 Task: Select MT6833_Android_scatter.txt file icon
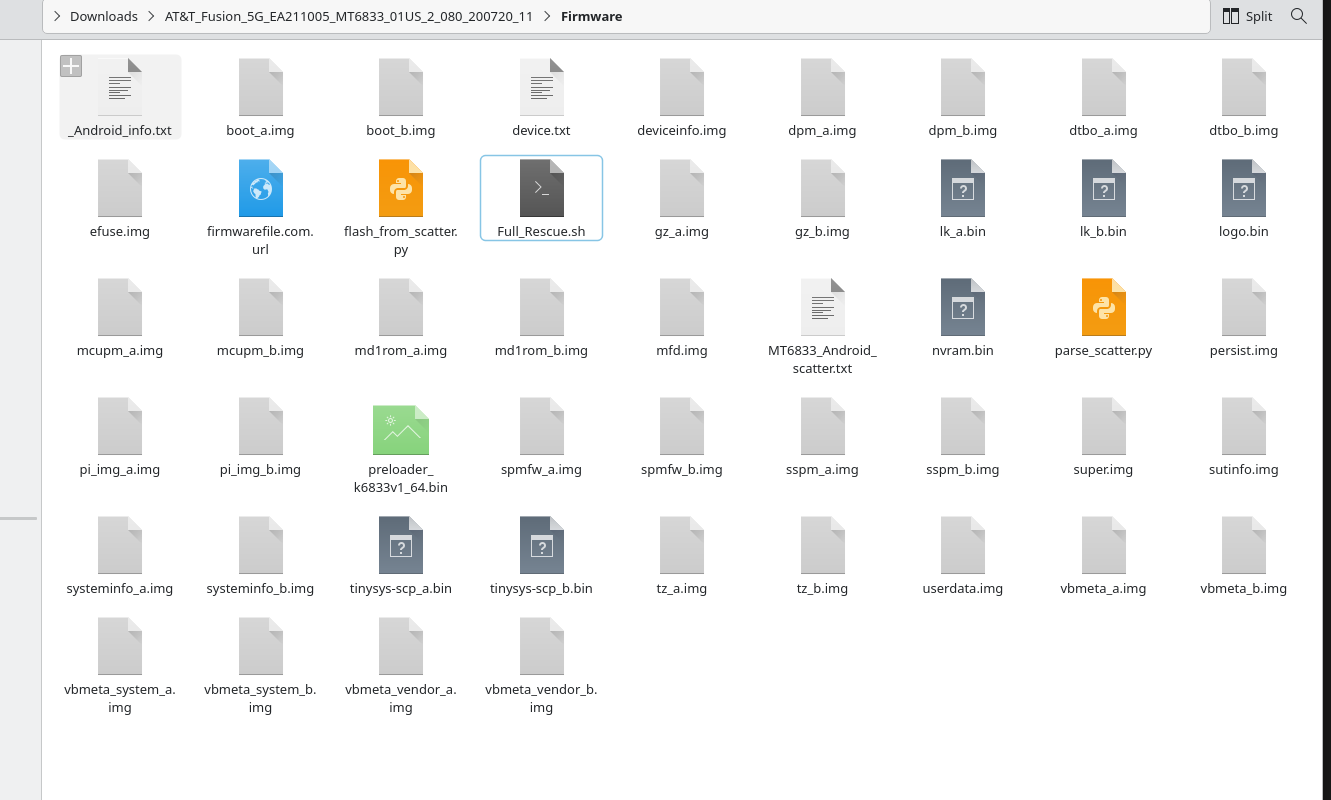click(x=822, y=307)
